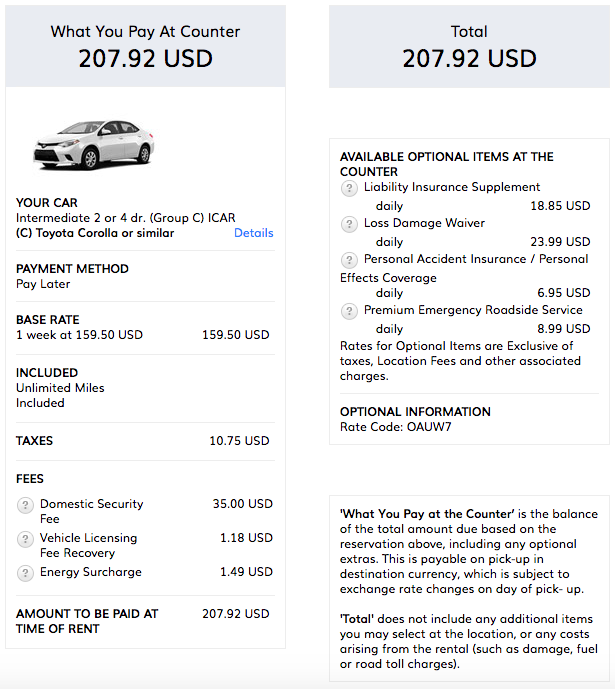Click the Loss Damage Waiver label

click(x=424, y=223)
